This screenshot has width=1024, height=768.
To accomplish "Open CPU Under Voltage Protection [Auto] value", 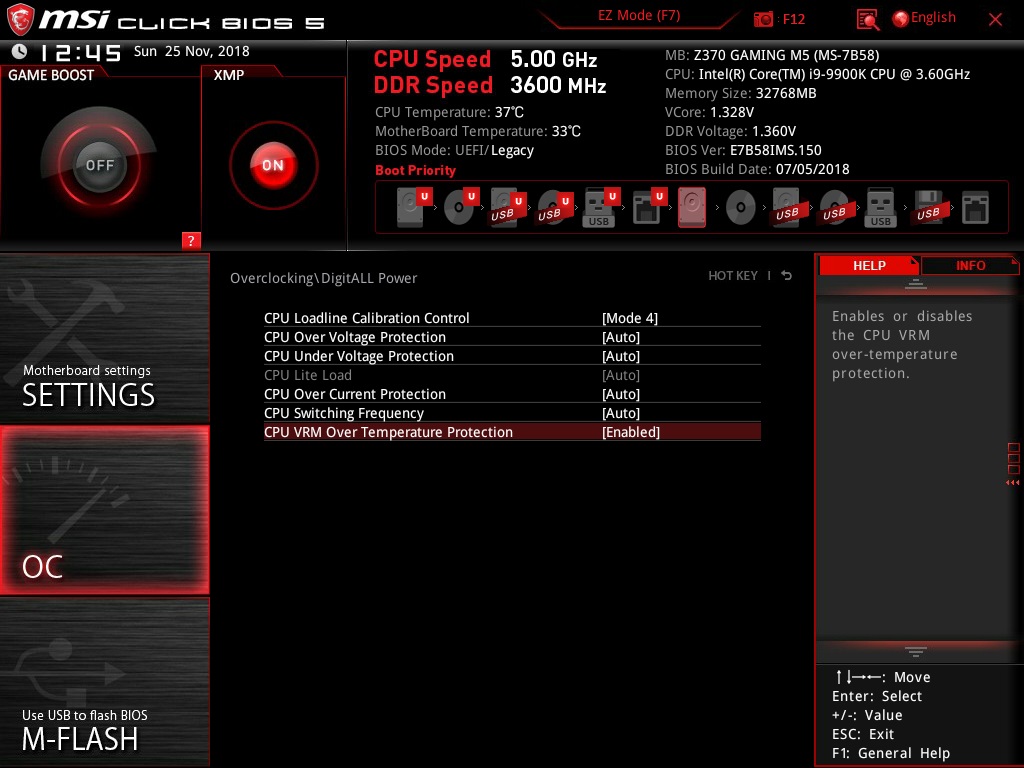I will pyautogui.click(x=620, y=356).
